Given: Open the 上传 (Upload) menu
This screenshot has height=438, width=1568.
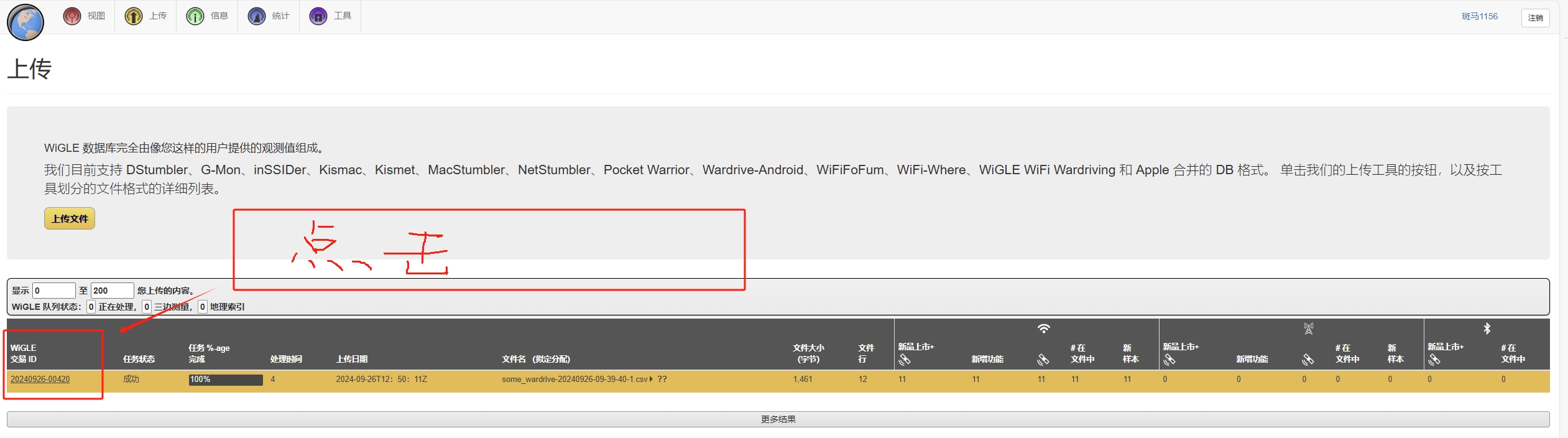Looking at the screenshot, I should coord(145,16).
